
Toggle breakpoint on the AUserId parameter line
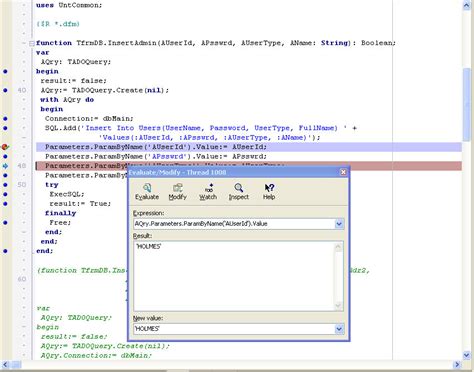(5, 147)
